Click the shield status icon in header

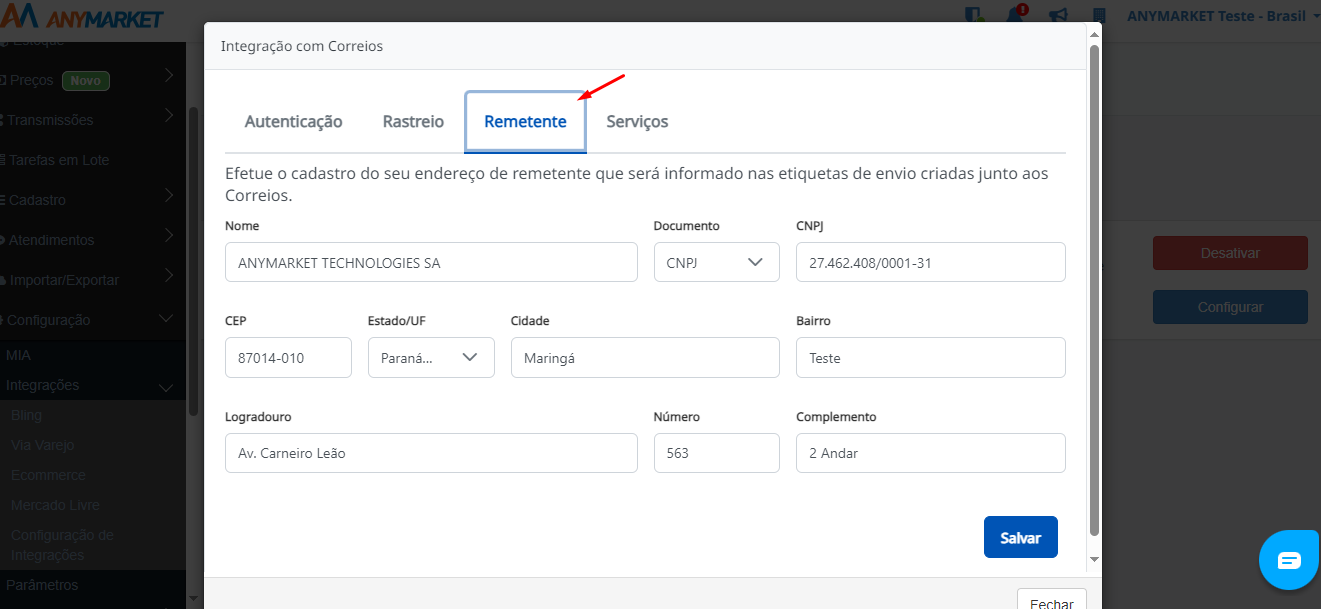click(x=974, y=16)
